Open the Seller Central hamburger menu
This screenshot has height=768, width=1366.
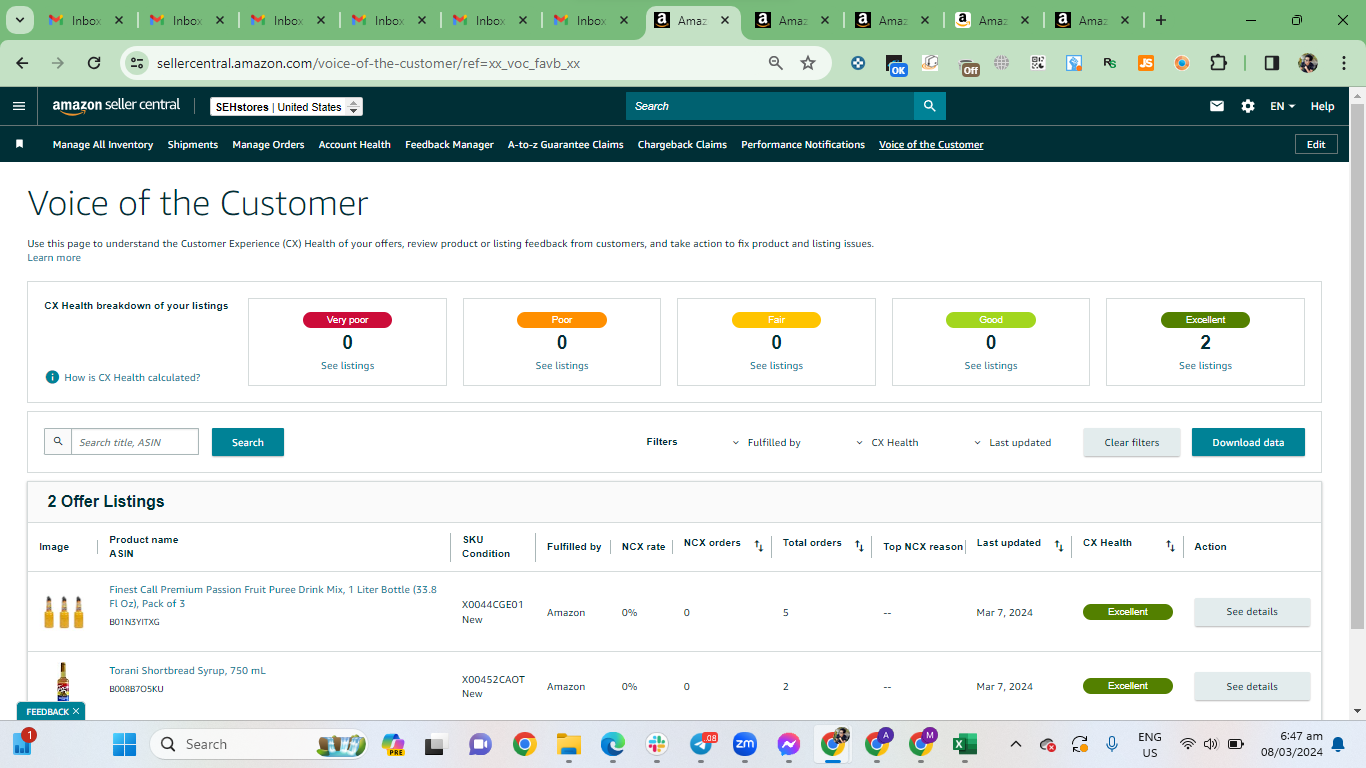pyautogui.click(x=19, y=106)
